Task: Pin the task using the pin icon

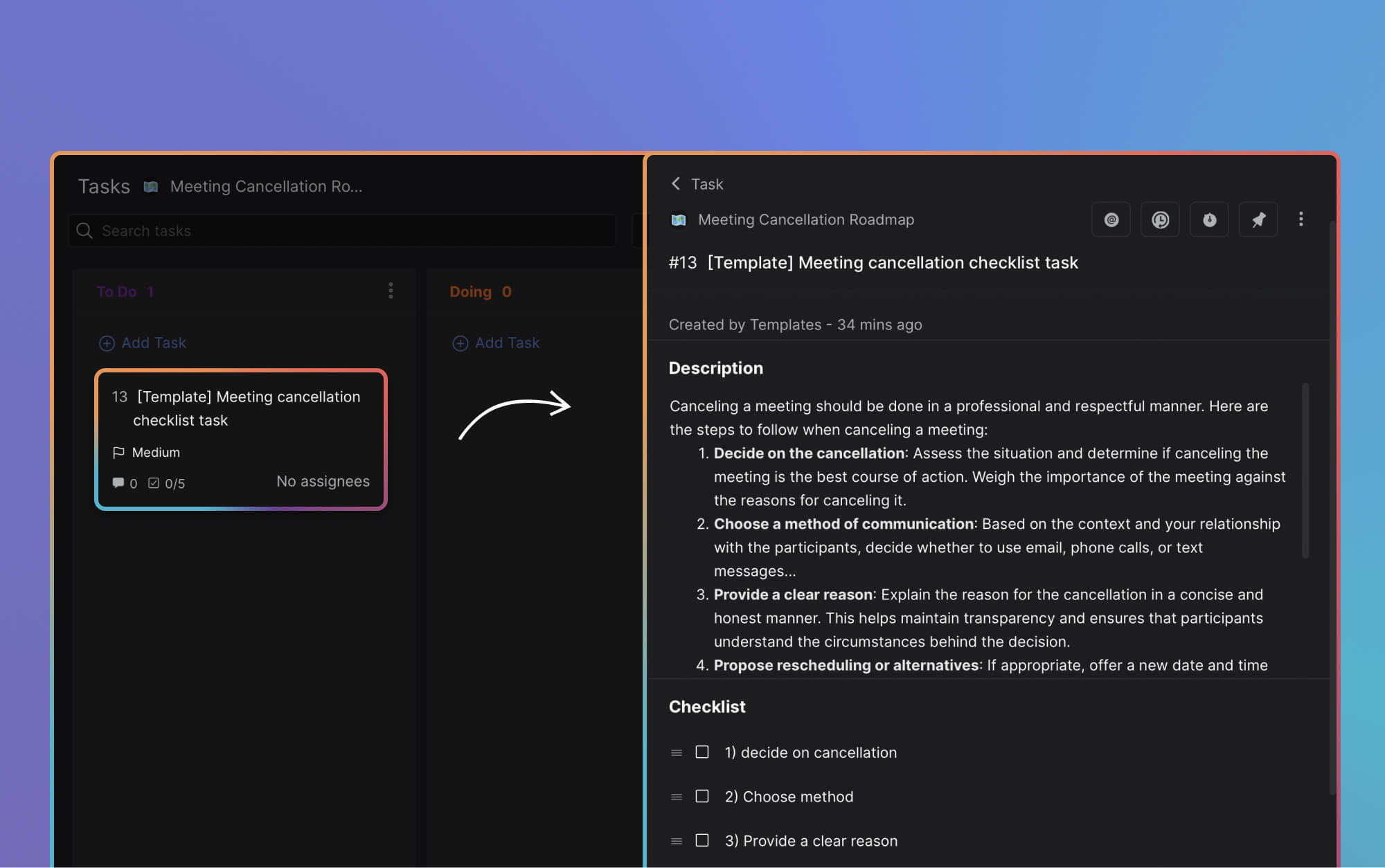Action: click(x=1258, y=219)
